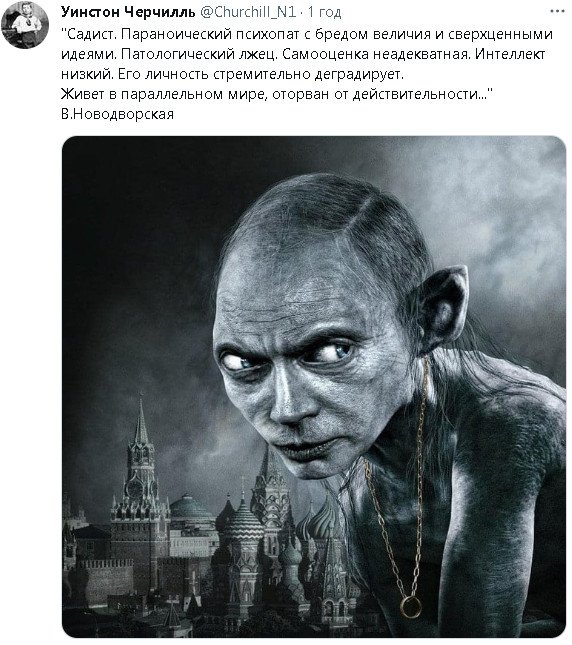The width and height of the screenshot is (572, 645).
Task: Open the tweet's "1 год" timestamp link
Action: click(324, 12)
